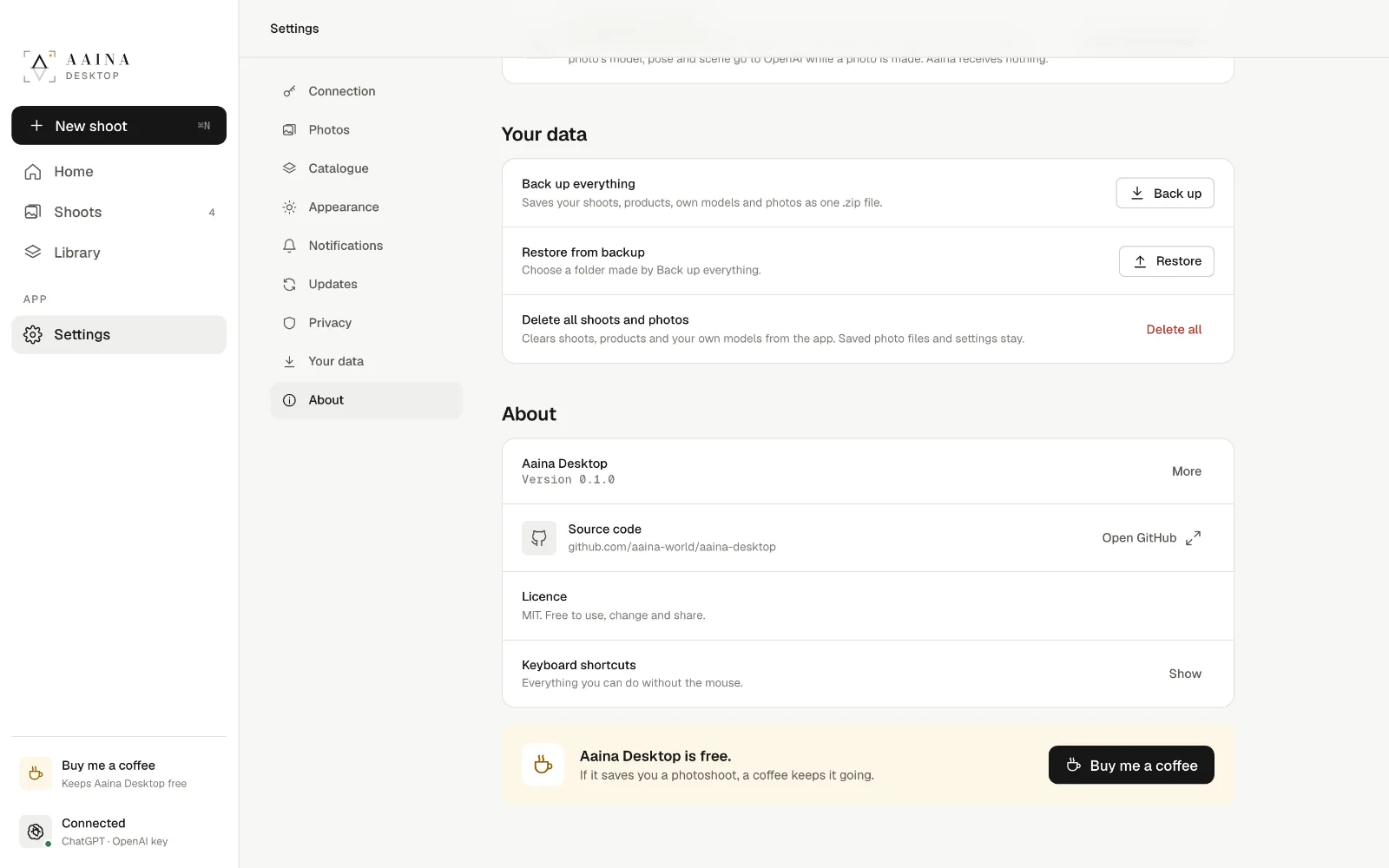1389x868 pixels.
Task: Click the red Delete all link
Action: pyautogui.click(x=1174, y=330)
